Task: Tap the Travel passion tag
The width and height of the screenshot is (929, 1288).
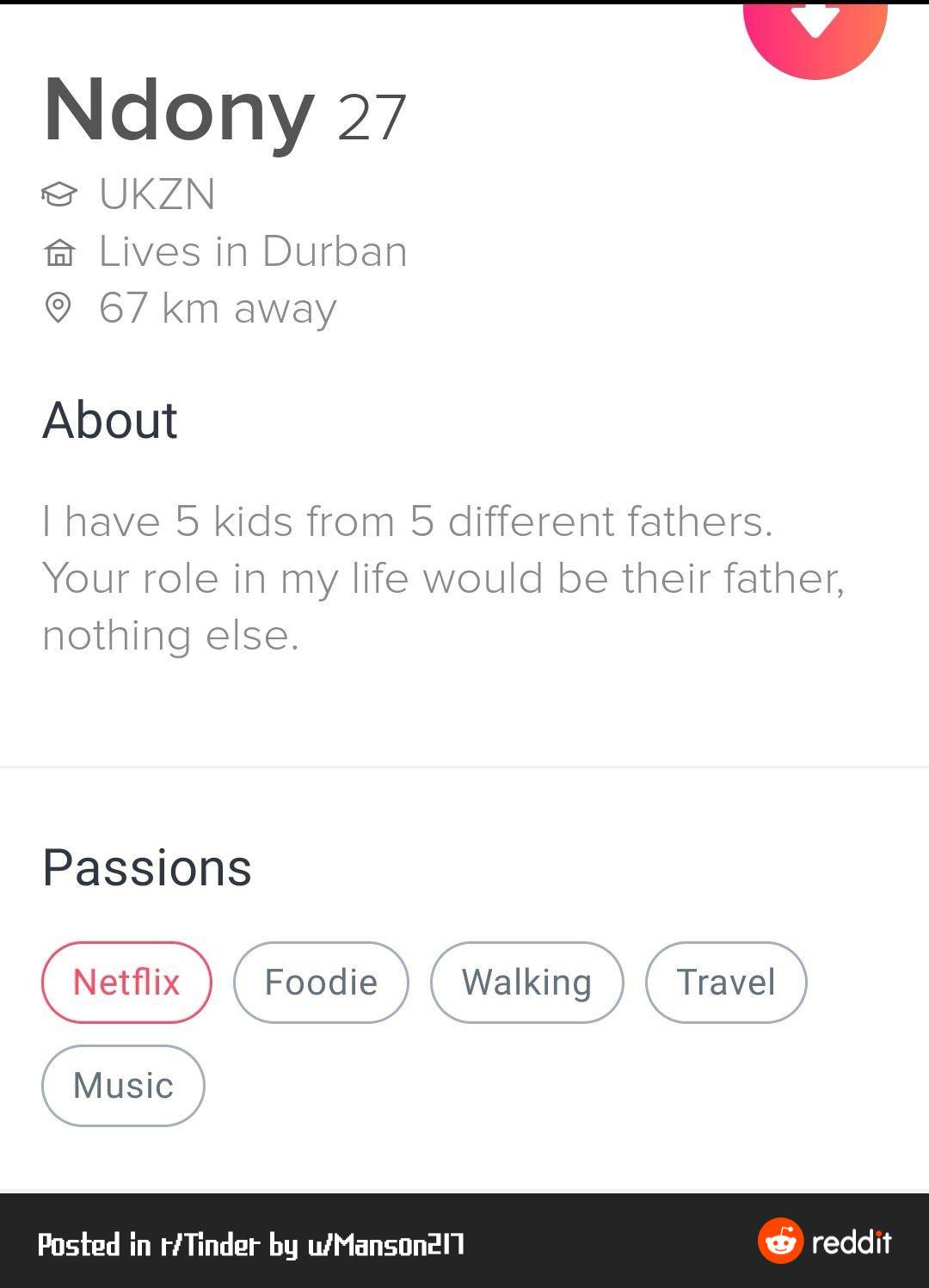Action: tap(726, 983)
